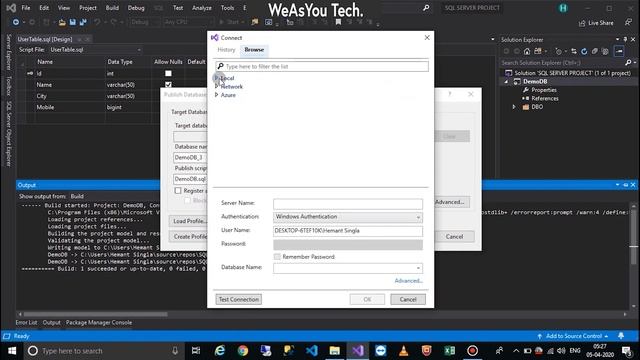The width and height of the screenshot is (640, 360).
Task: Switch to Error List tab
Action: point(26,322)
